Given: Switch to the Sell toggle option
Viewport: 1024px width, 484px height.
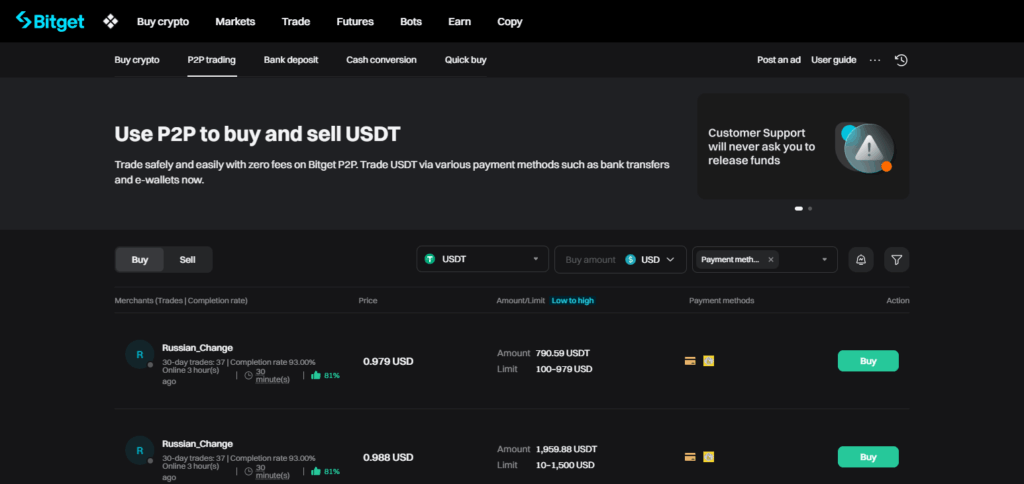Looking at the screenshot, I should tap(187, 259).
